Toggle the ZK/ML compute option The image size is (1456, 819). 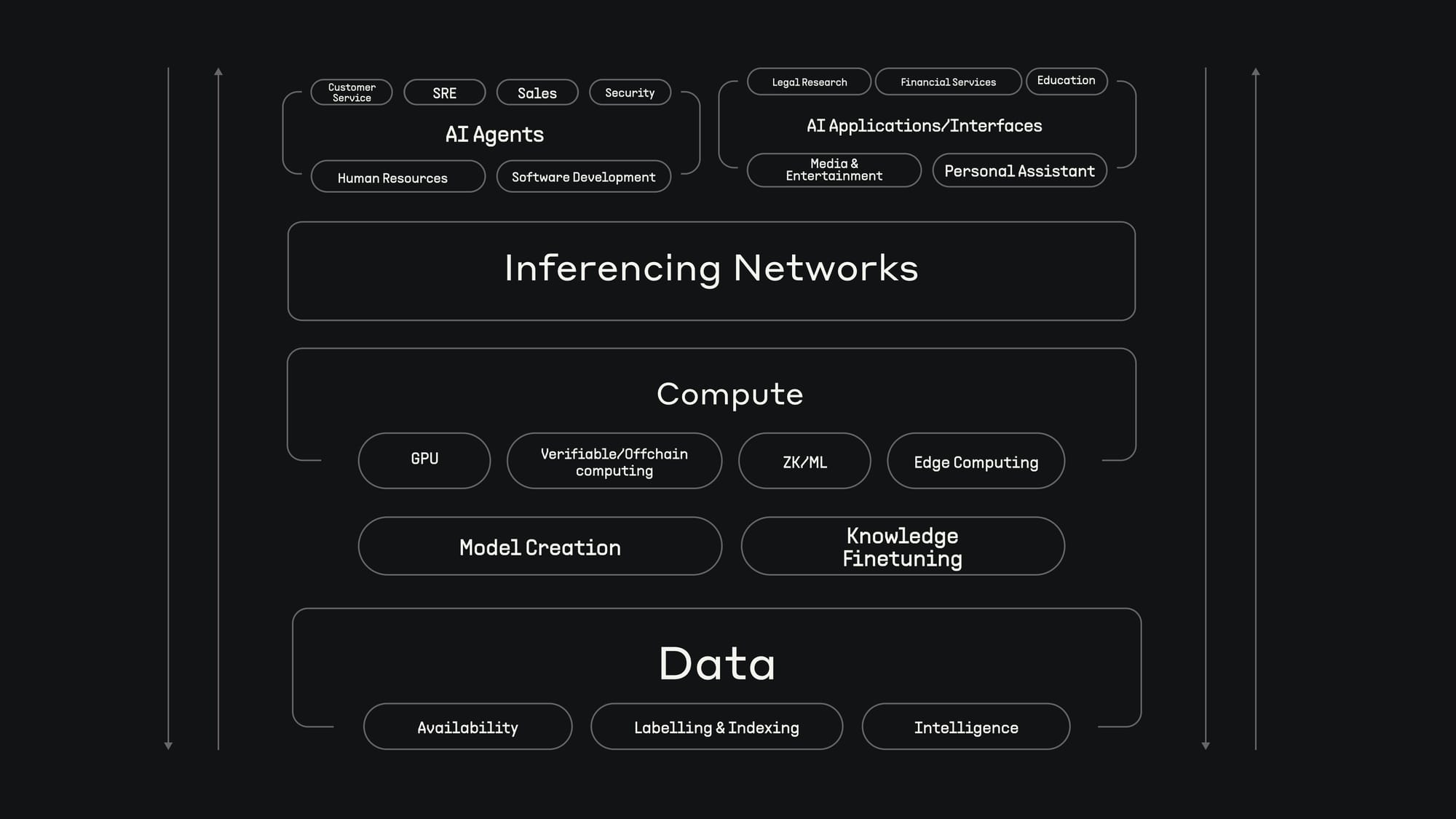point(805,461)
